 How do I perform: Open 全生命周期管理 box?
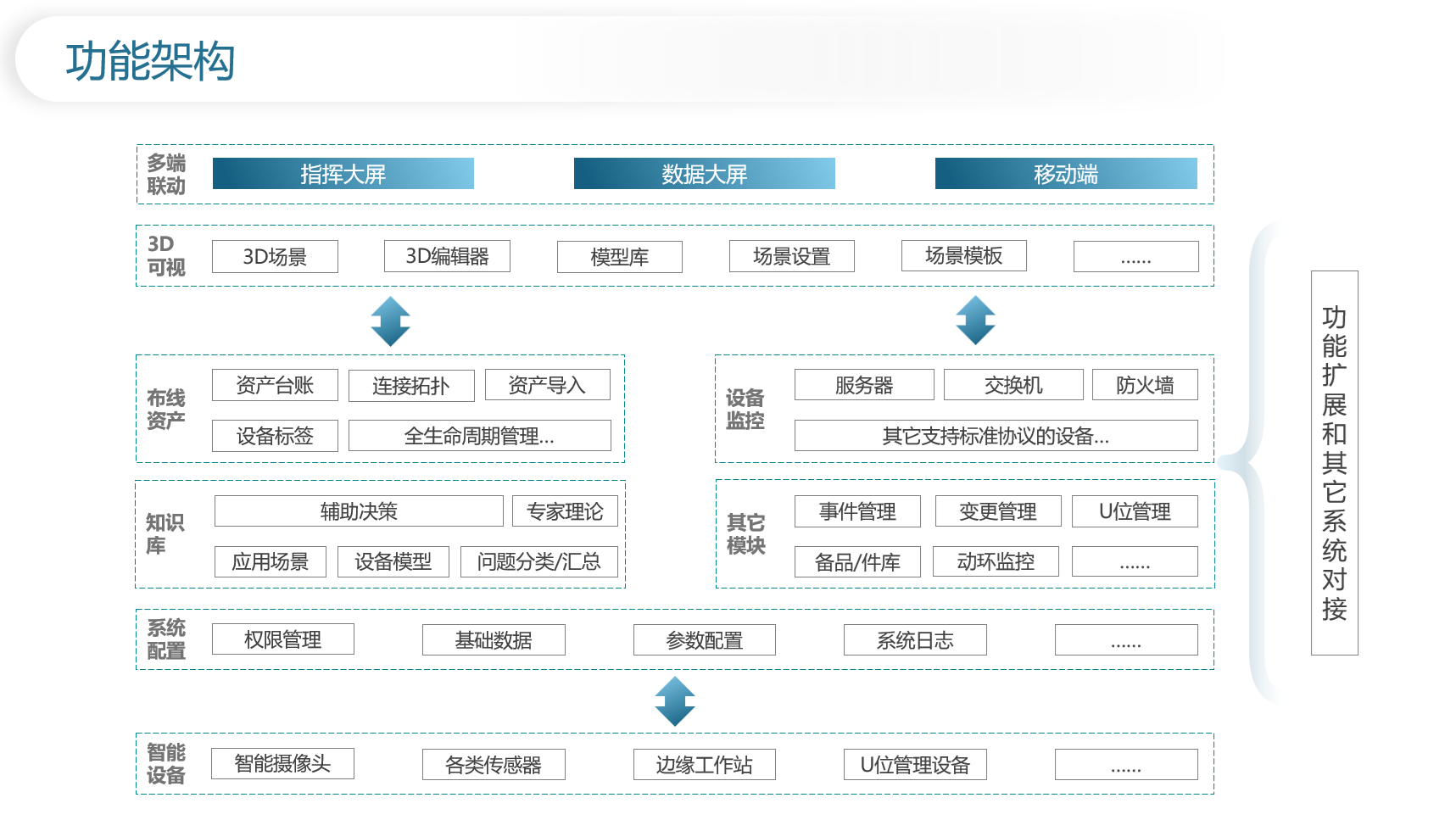(479, 436)
